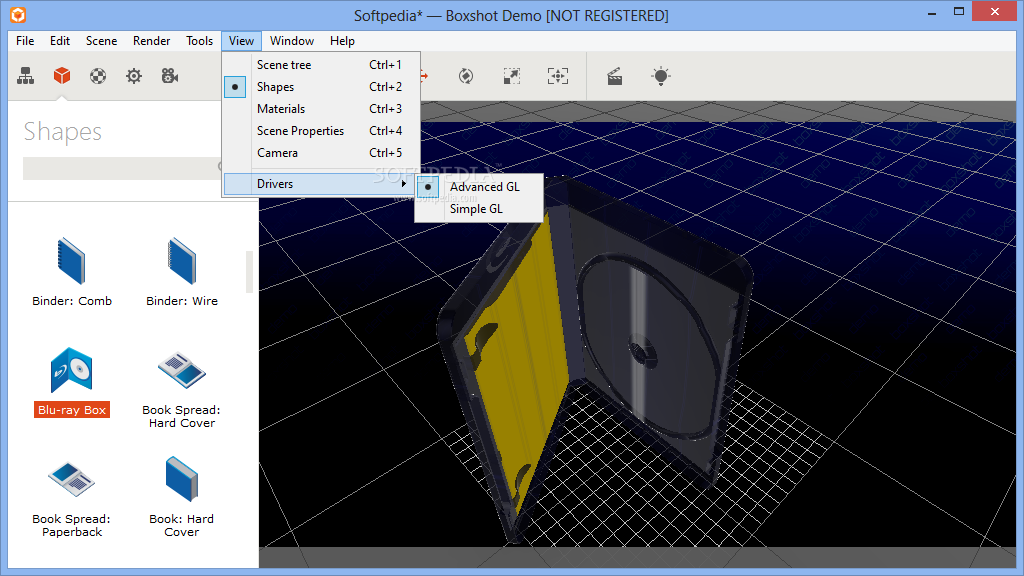Open the Scene menu
Screen dimensions: 1024x576
point(101,40)
